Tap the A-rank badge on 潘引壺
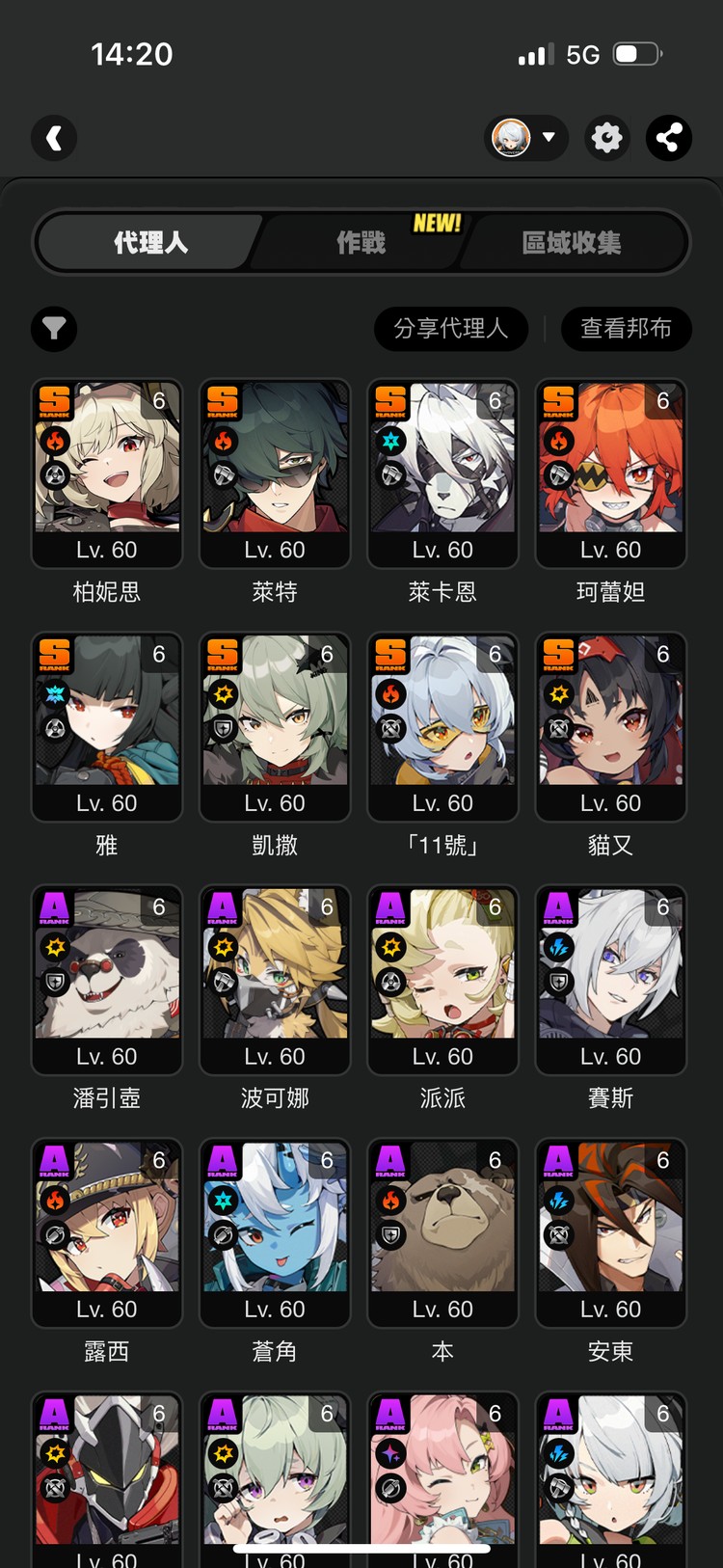The image size is (723, 1568). (55, 908)
